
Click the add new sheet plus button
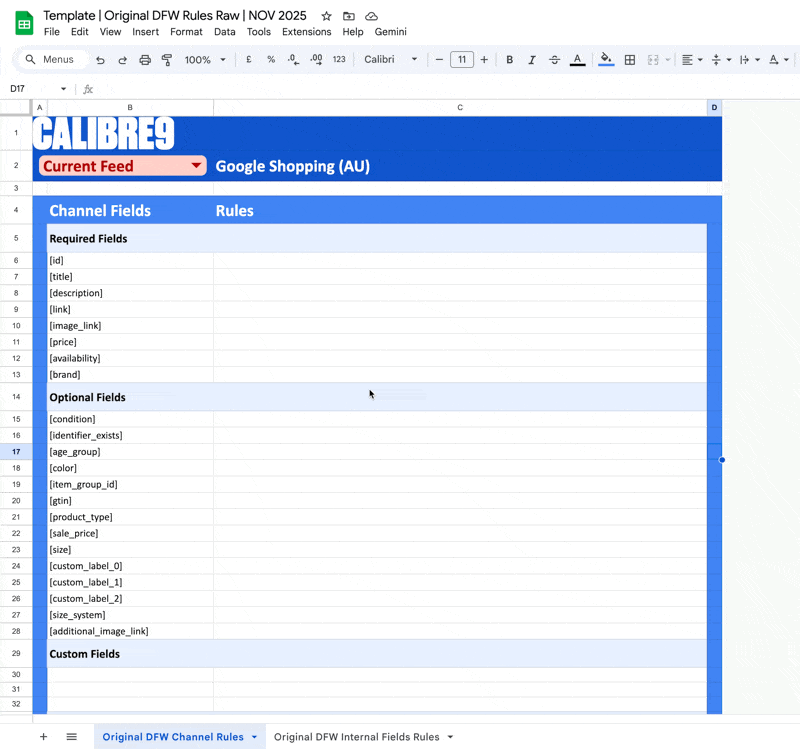pyautogui.click(x=43, y=737)
